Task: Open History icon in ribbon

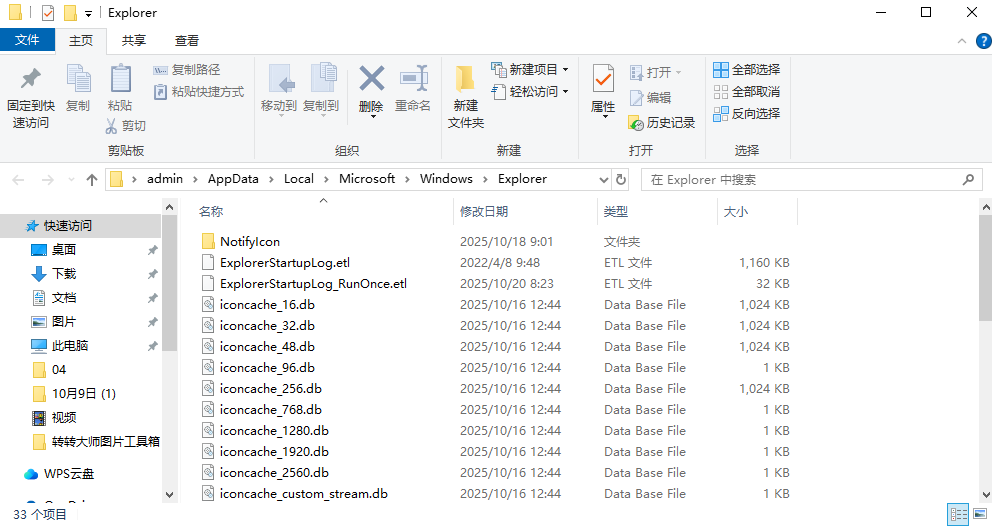Action: pyautogui.click(x=661, y=122)
